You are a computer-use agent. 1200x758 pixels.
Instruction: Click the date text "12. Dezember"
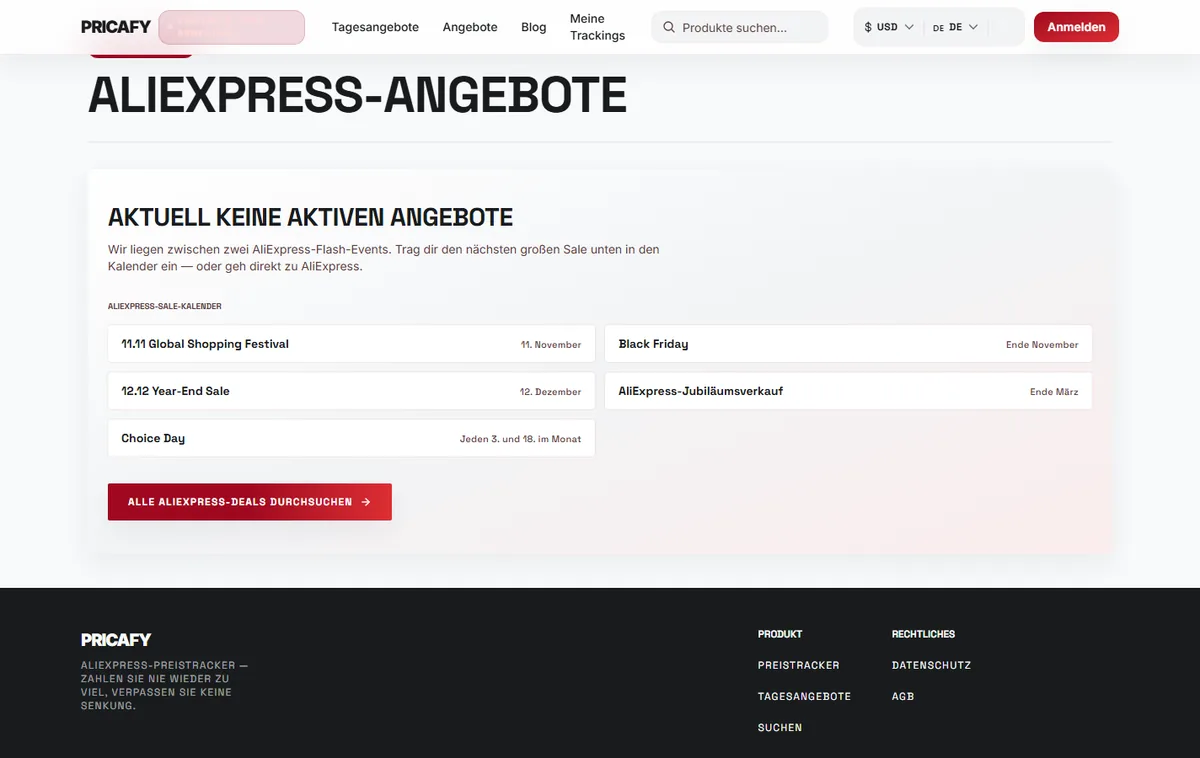(x=550, y=392)
